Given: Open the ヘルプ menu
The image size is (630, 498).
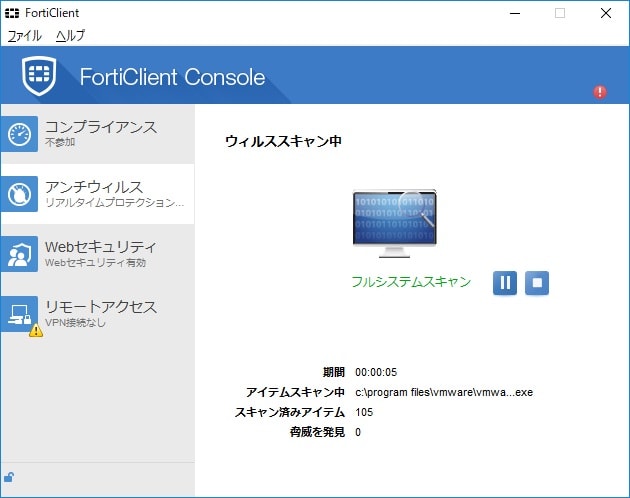Looking at the screenshot, I should 70,35.
